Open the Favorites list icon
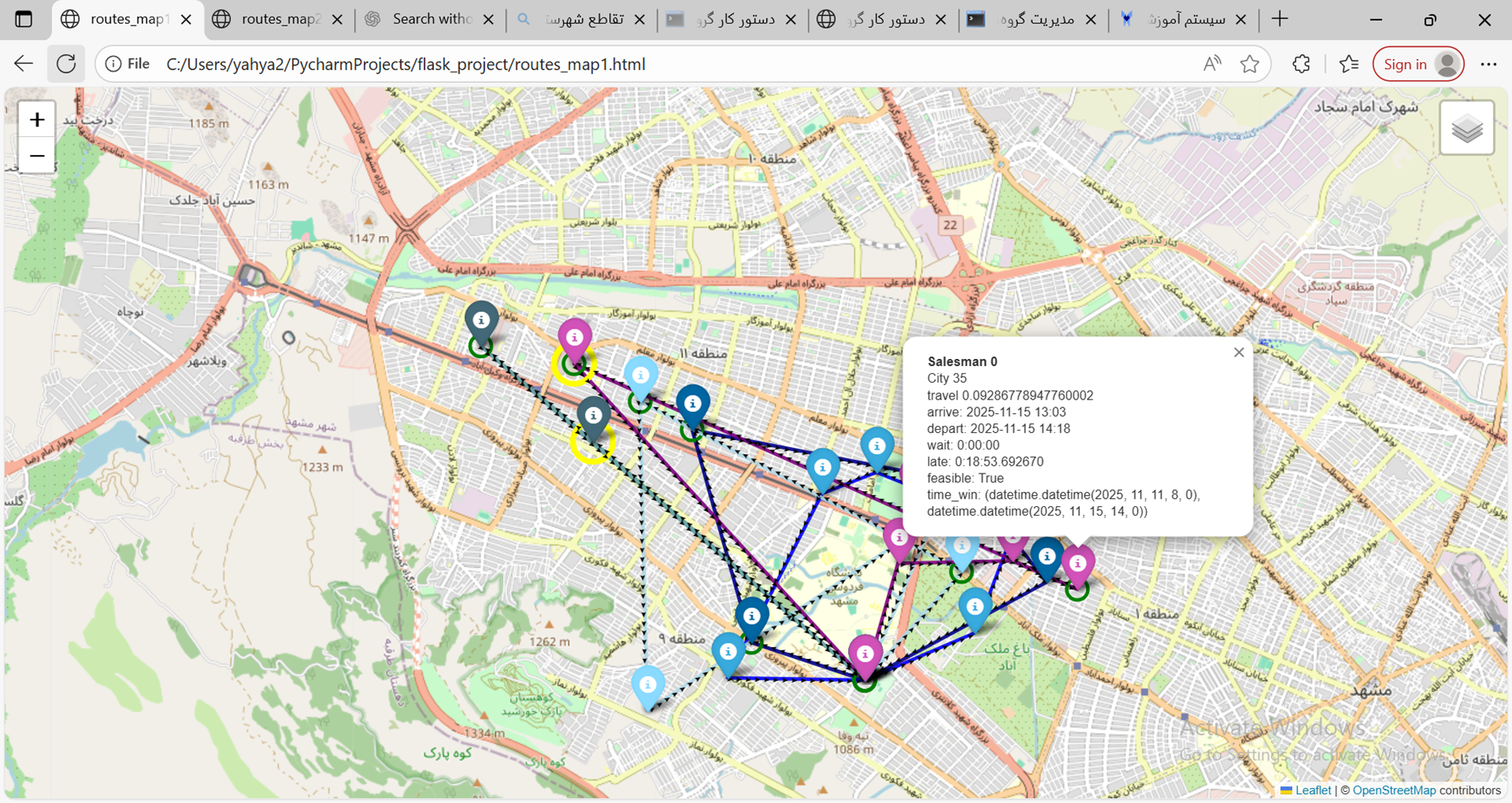The image size is (1512, 803). pos(1349,64)
